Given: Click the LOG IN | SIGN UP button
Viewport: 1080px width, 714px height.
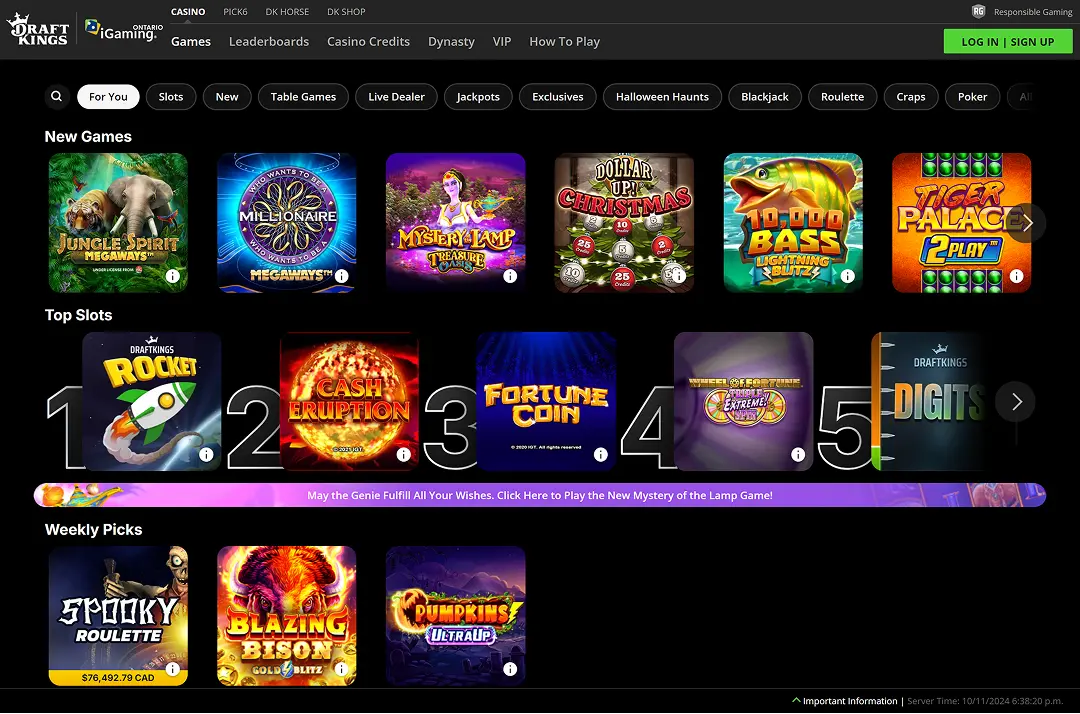Looking at the screenshot, I should pos(1008,41).
